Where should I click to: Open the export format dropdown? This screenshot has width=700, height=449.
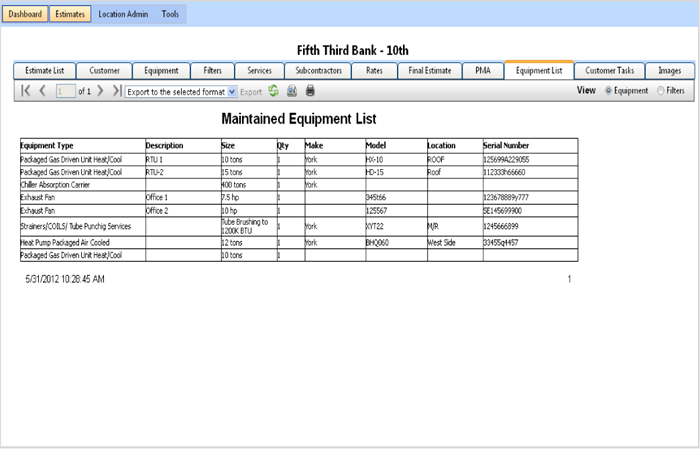coord(181,91)
